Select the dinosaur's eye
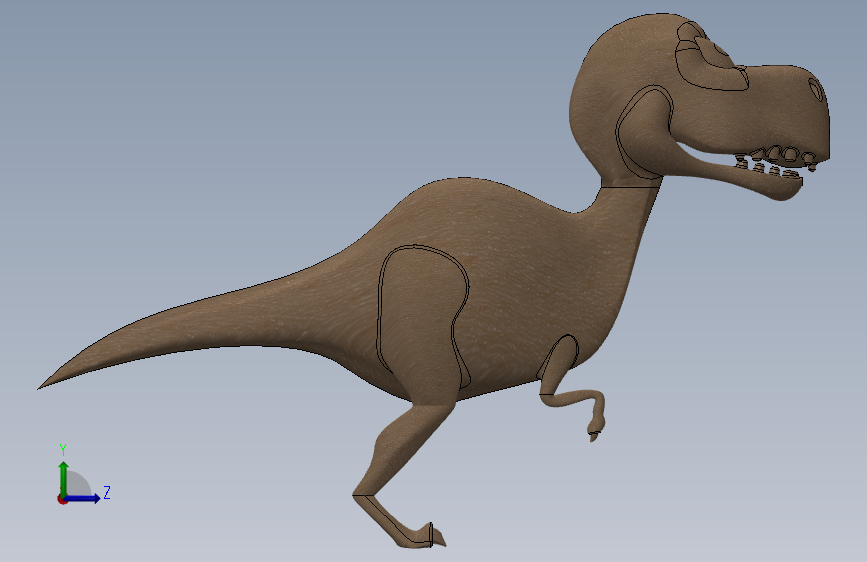 (x=720, y=49)
